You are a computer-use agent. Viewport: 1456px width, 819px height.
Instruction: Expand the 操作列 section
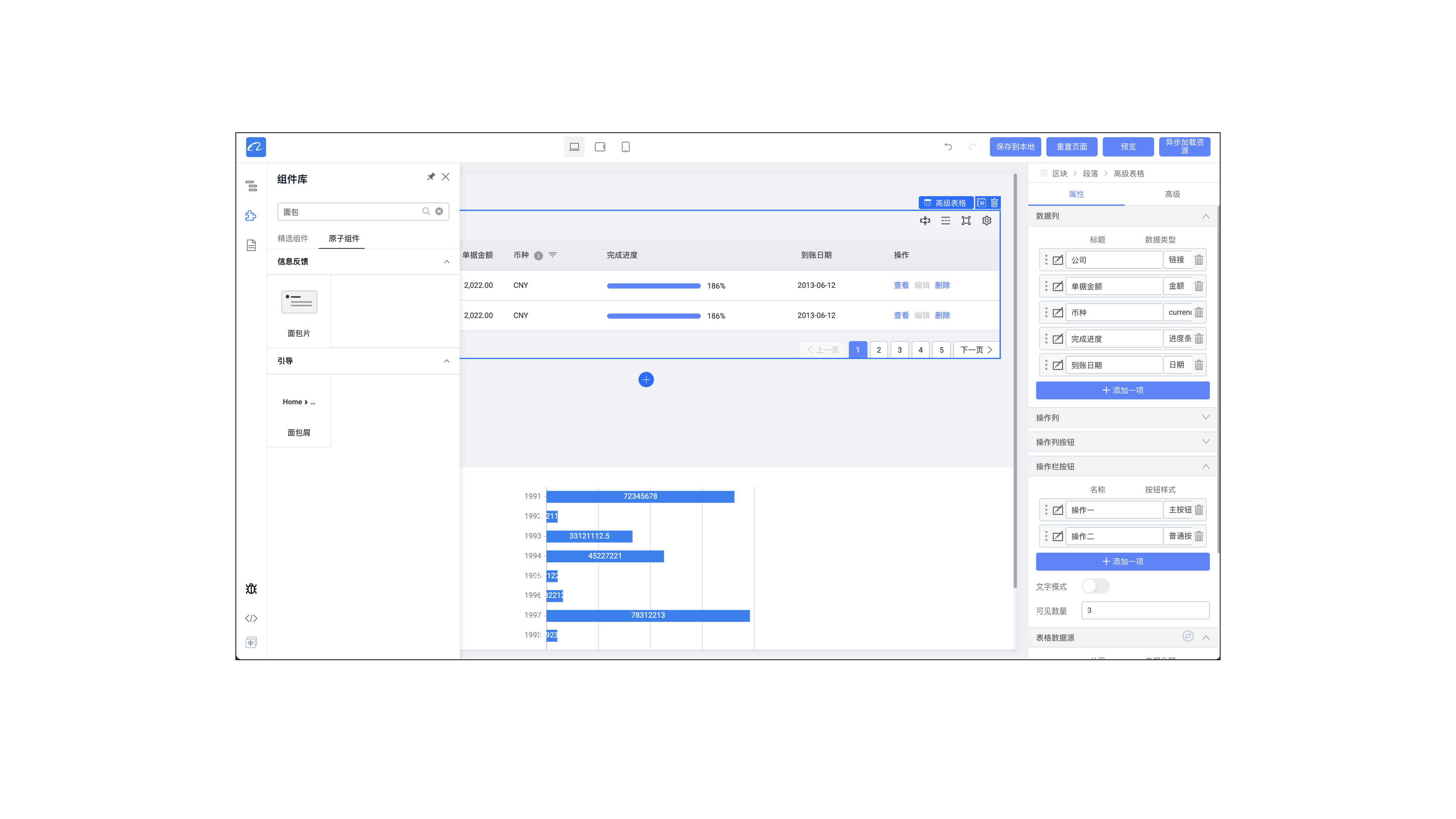(1205, 417)
